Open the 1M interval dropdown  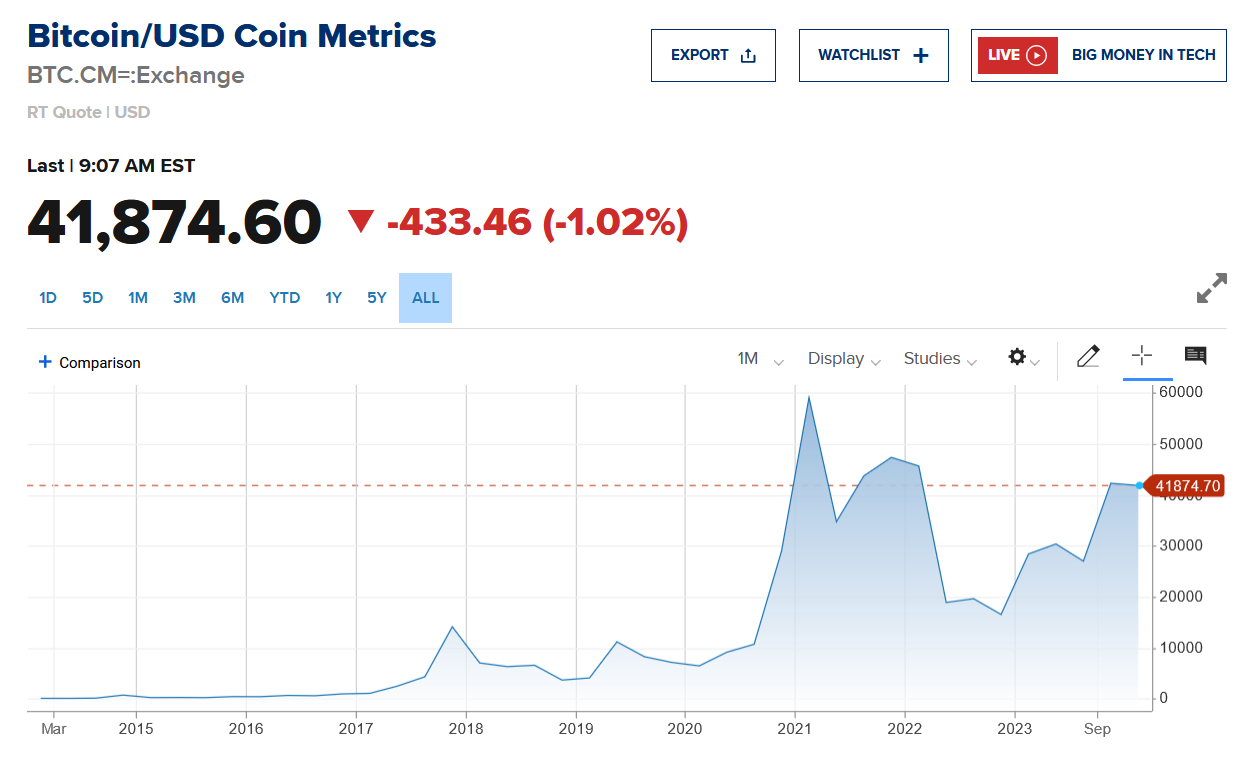coord(759,359)
